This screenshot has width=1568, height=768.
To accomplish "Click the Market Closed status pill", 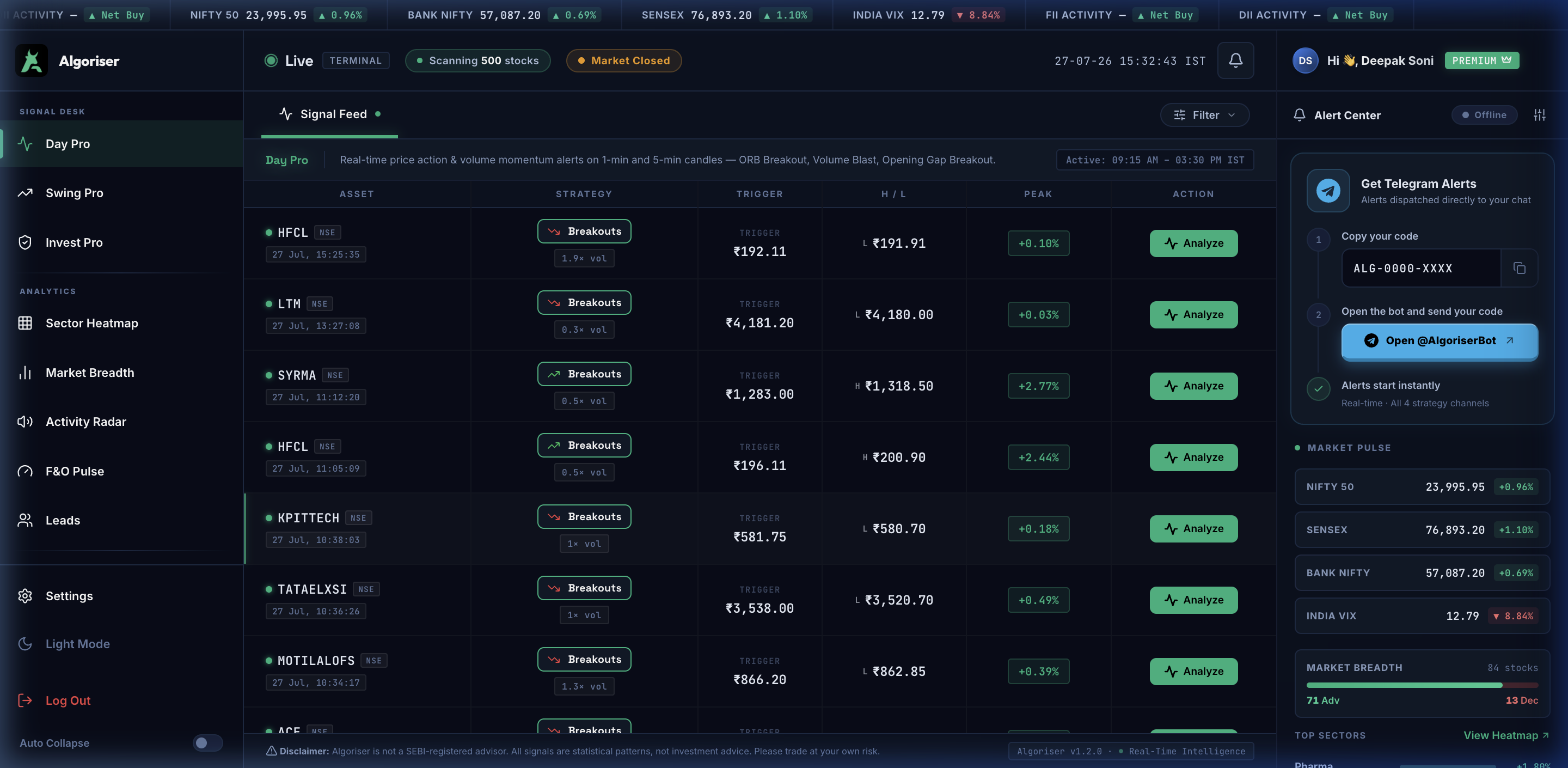I will (x=624, y=60).
